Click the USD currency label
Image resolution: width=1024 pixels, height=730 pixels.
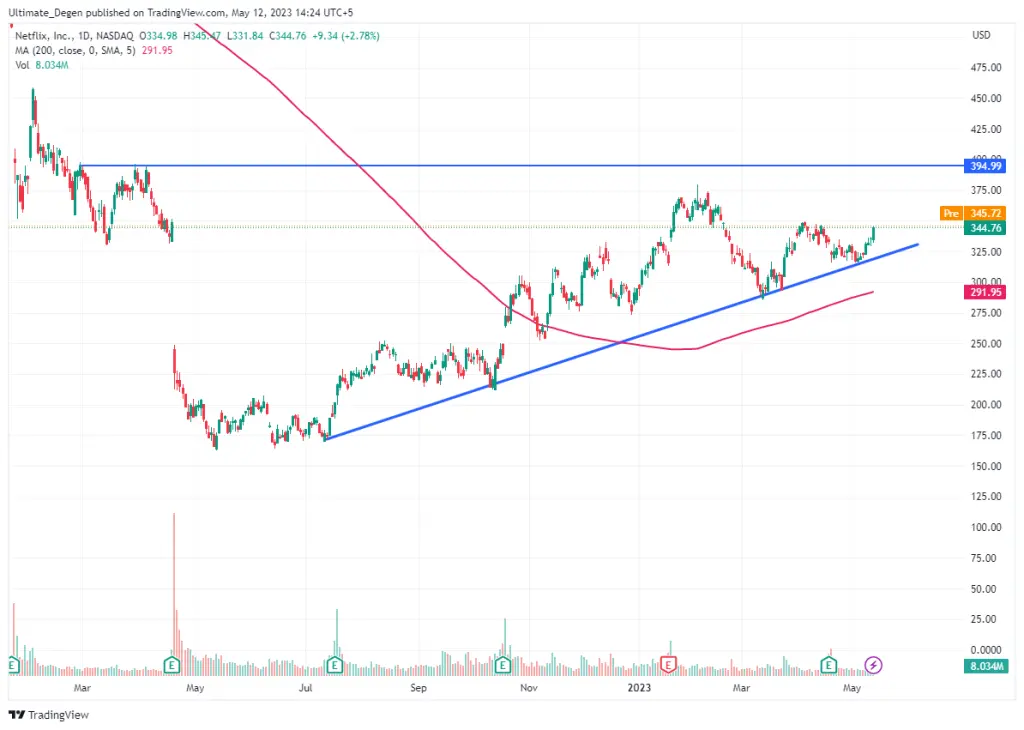(x=981, y=35)
